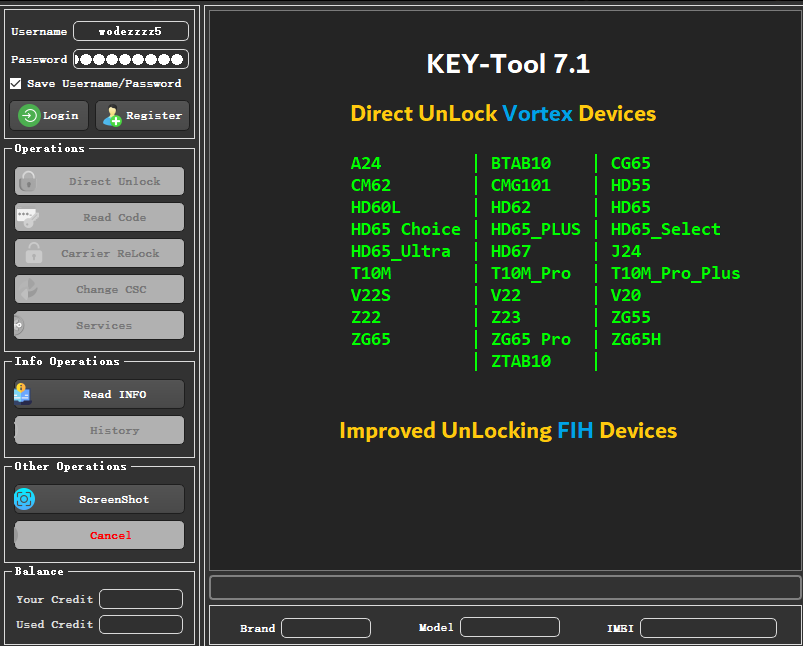Click the lock icon on Carrier ReLock
This screenshot has height=646, width=803.
click(x=34, y=253)
